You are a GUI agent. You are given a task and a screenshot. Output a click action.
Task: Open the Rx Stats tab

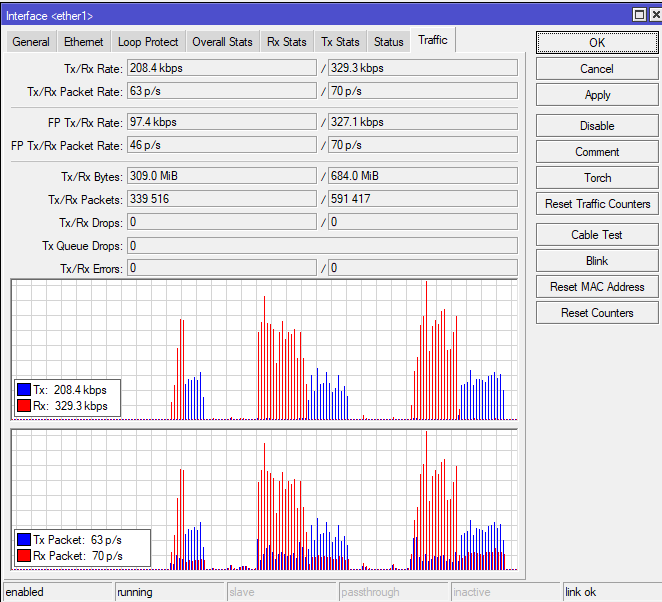[x=287, y=42]
